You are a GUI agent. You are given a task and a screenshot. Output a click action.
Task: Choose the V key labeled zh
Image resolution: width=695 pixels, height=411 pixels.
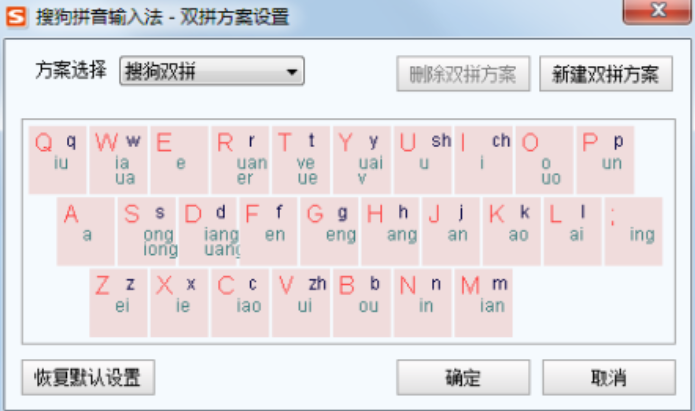tap(301, 301)
